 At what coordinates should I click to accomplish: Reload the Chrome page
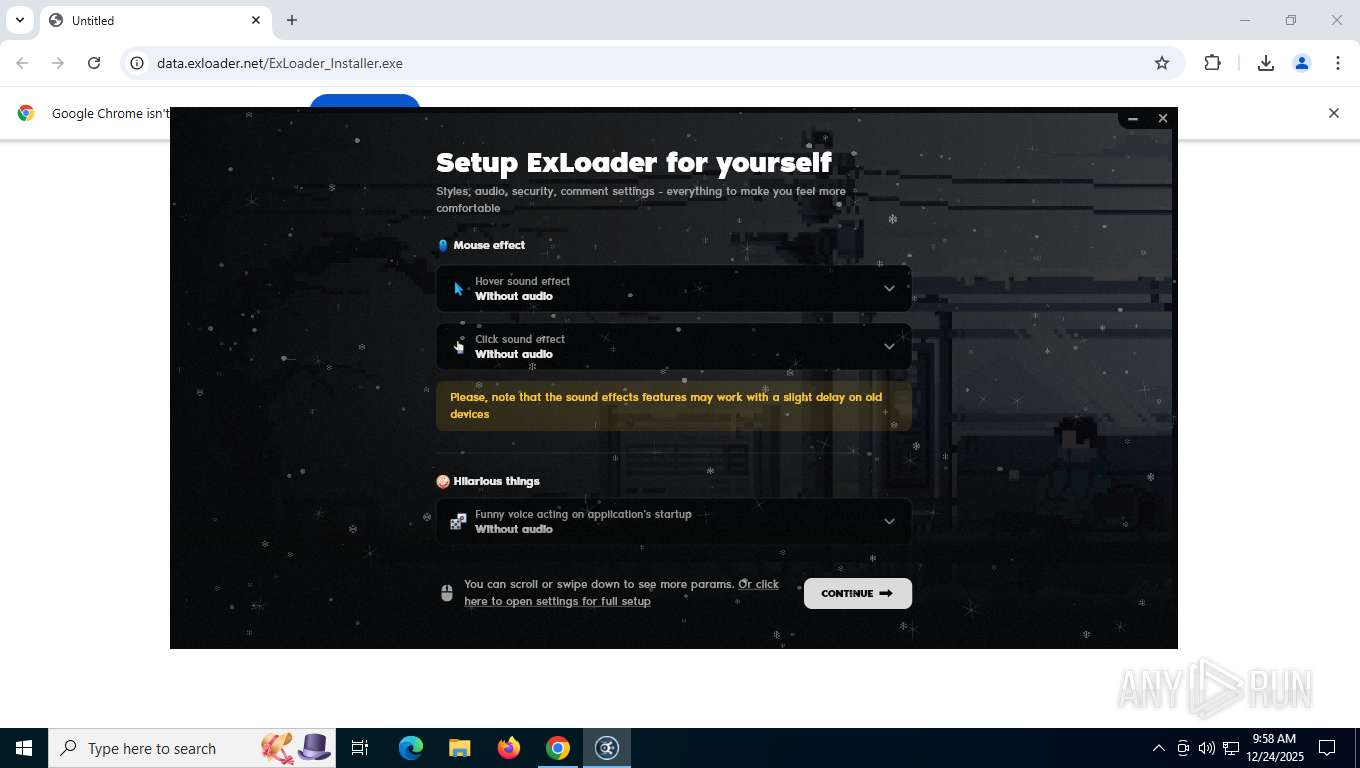pos(94,63)
